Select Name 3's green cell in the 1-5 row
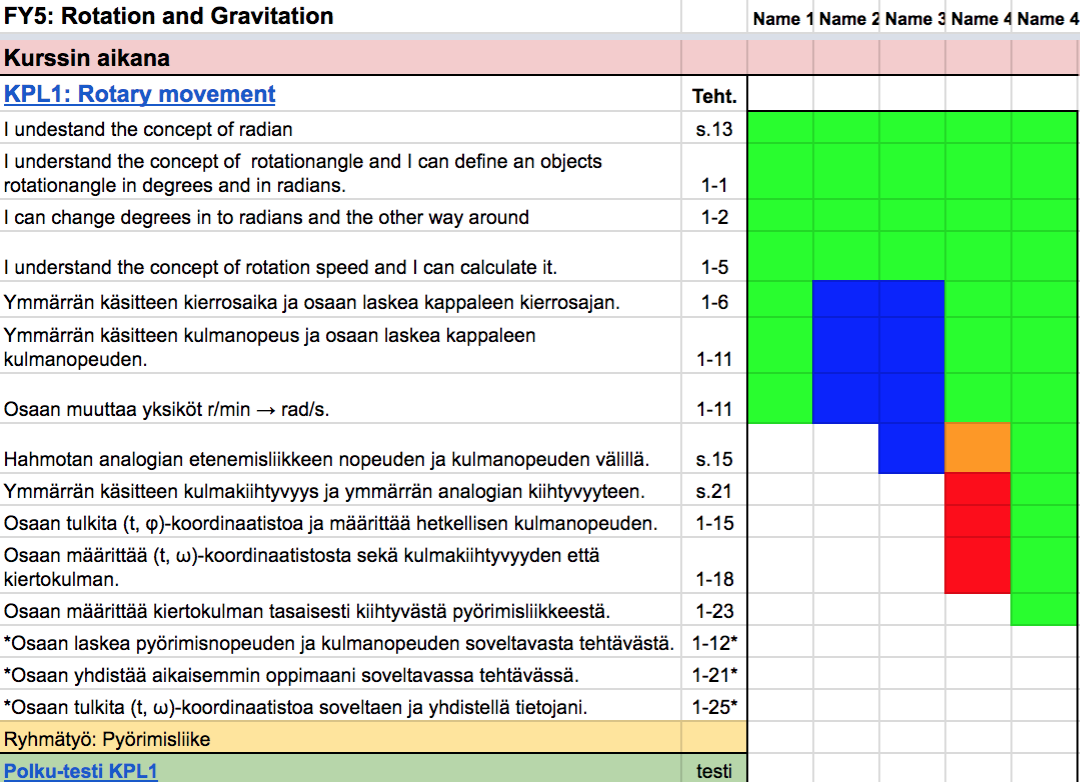 [912, 256]
